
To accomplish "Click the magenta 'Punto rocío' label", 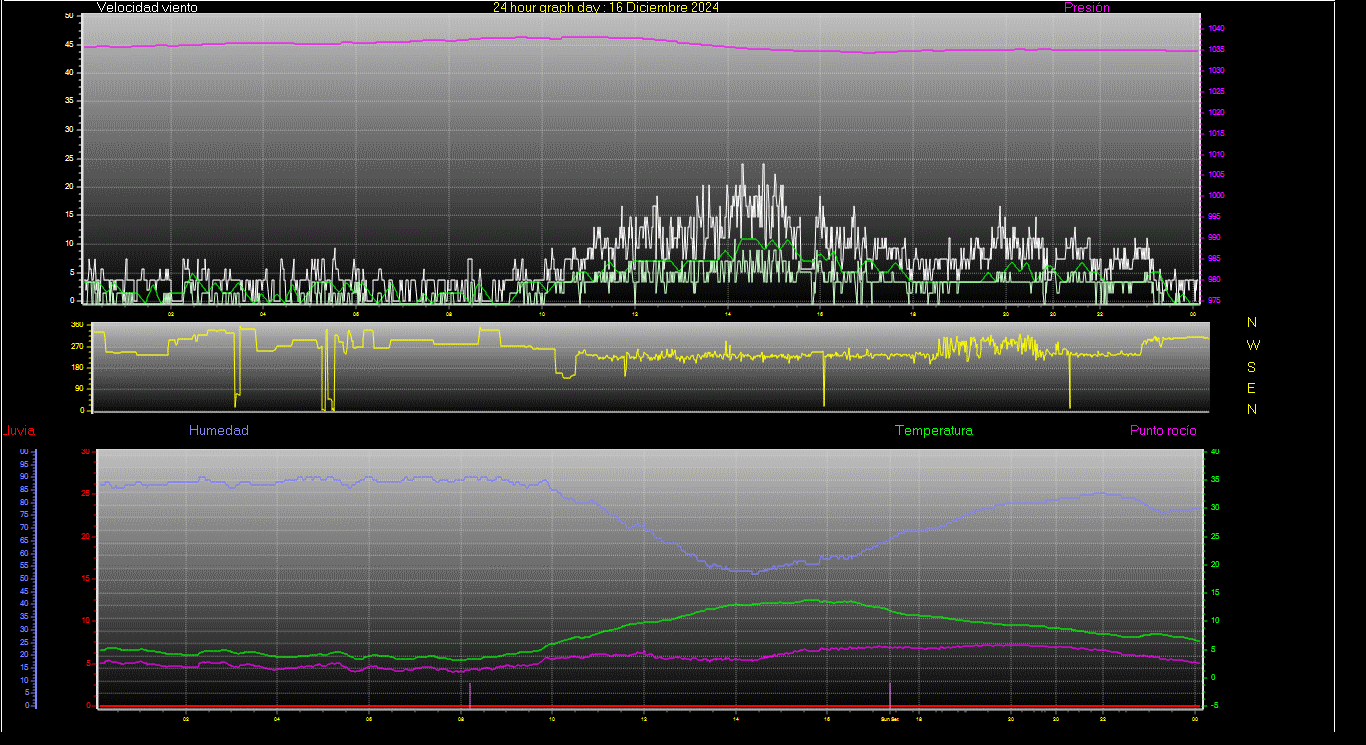I will click(x=1163, y=431).
